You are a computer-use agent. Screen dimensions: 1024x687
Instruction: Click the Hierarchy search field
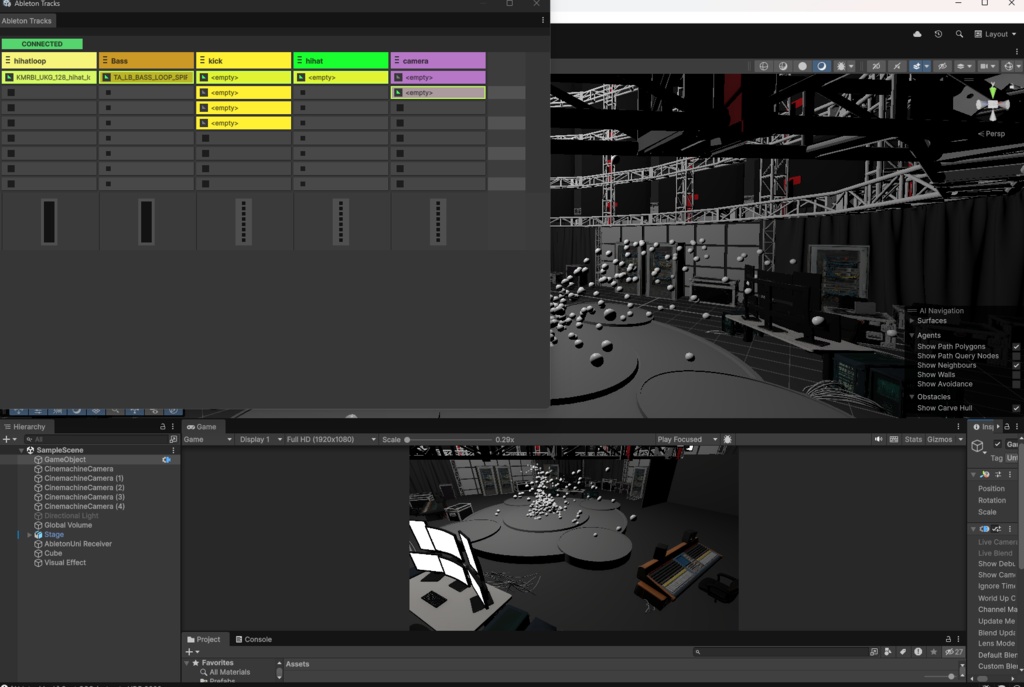(95, 439)
